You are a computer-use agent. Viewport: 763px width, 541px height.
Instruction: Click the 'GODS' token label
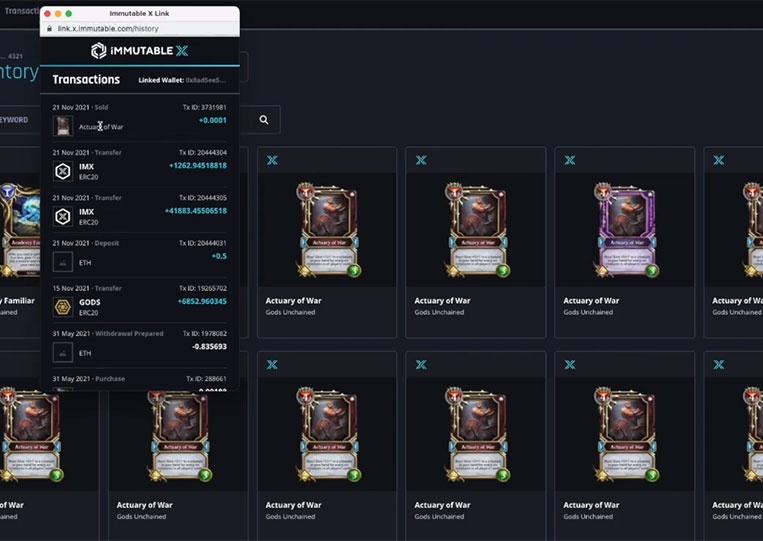coord(90,302)
